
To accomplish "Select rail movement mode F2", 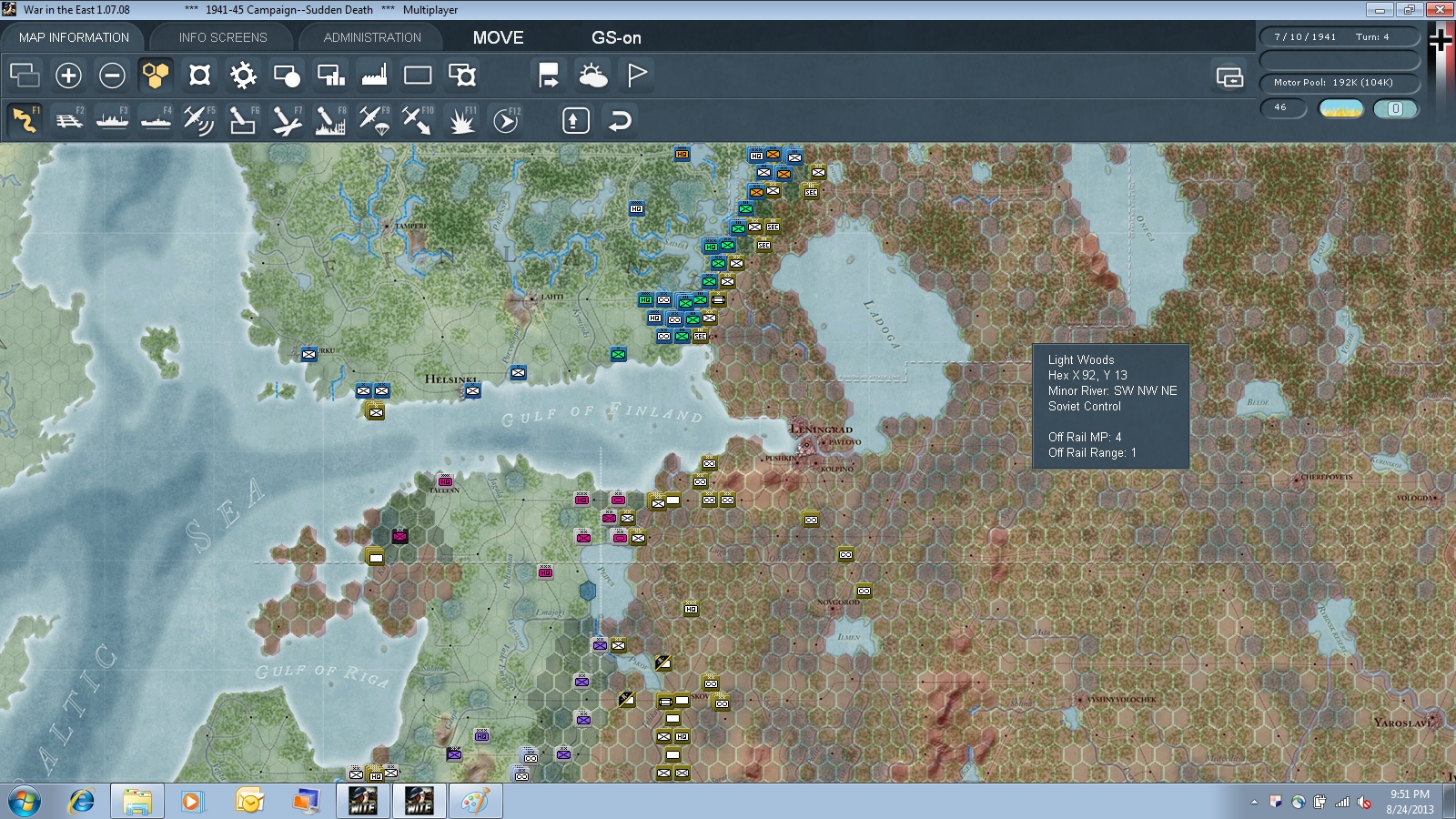I will coord(69,120).
